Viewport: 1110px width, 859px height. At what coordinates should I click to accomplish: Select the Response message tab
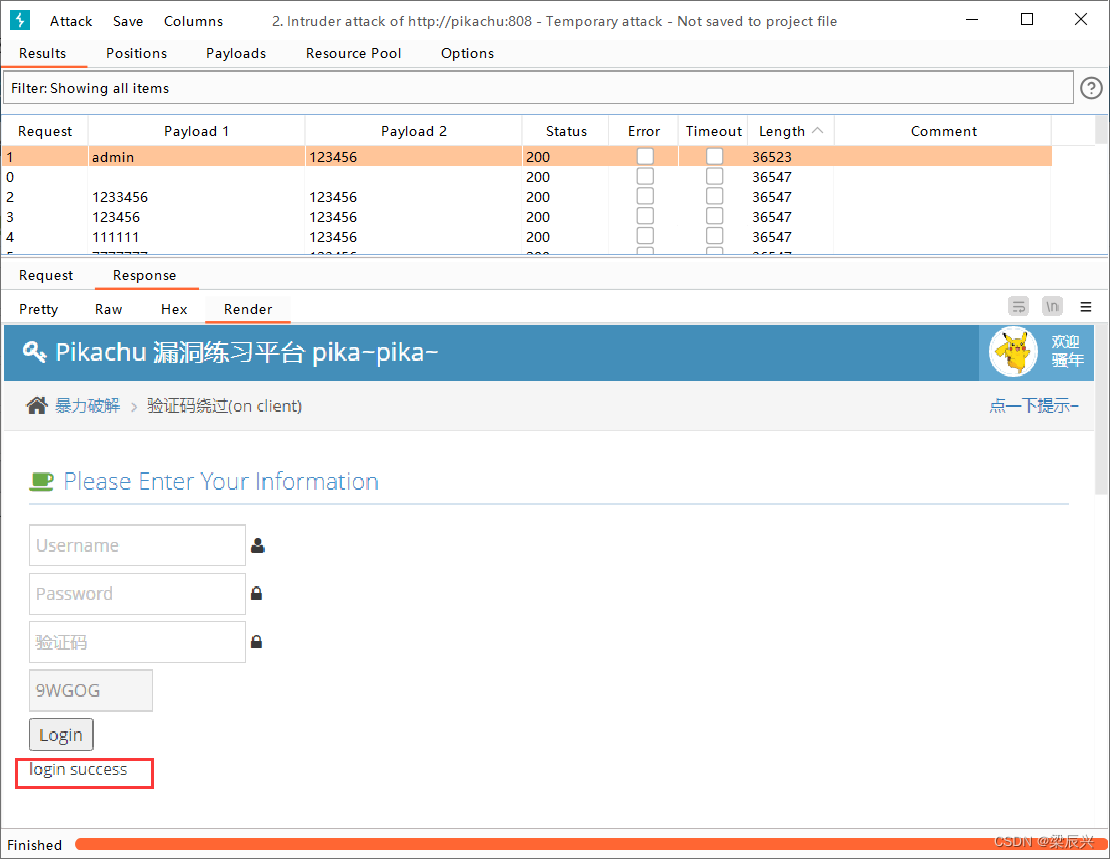pyautogui.click(x=144, y=275)
